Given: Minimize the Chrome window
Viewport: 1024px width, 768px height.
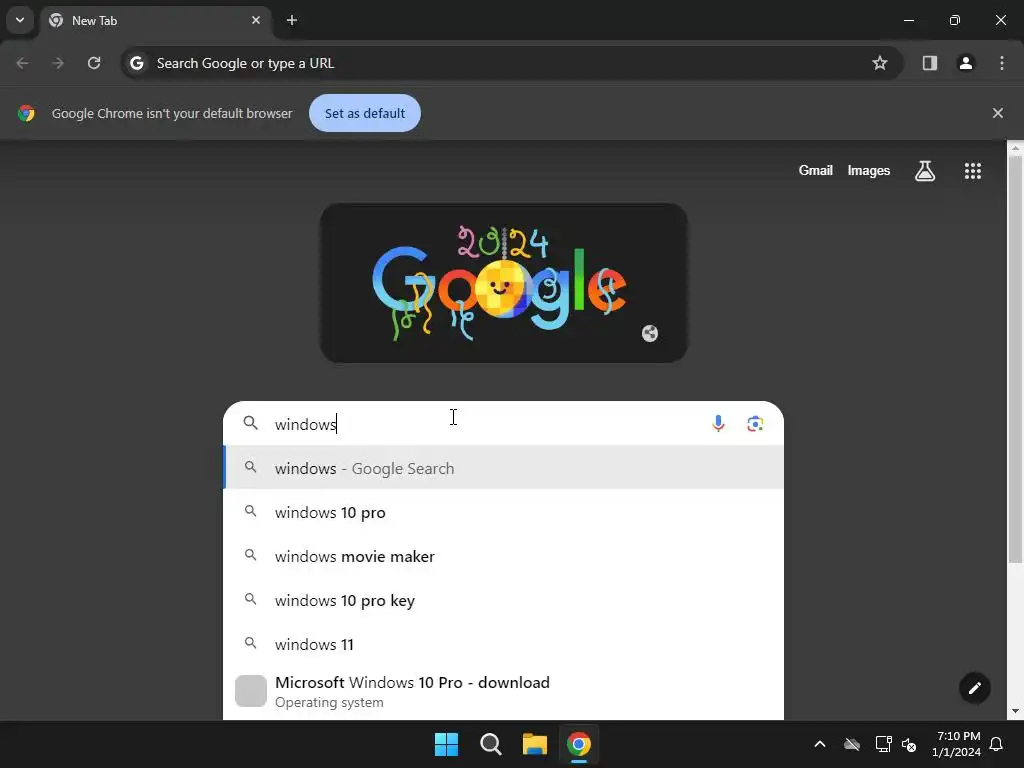Looking at the screenshot, I should (x=908, y=20).
